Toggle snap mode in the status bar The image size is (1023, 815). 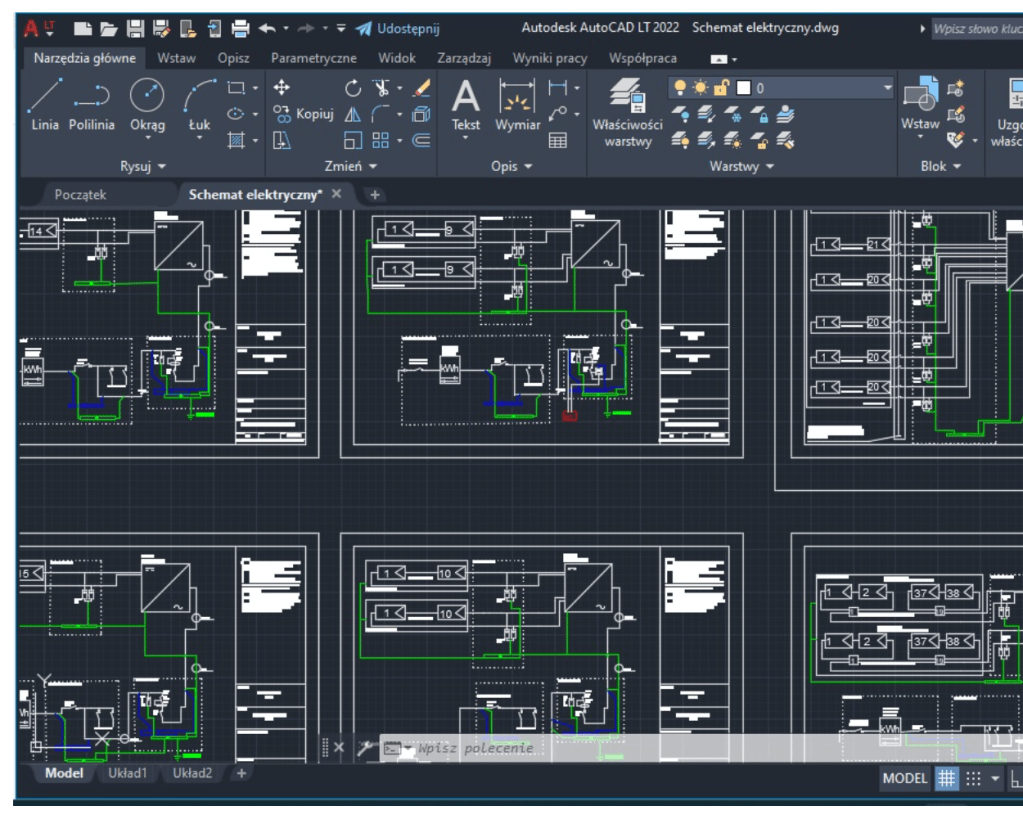[x=972, y=778]
